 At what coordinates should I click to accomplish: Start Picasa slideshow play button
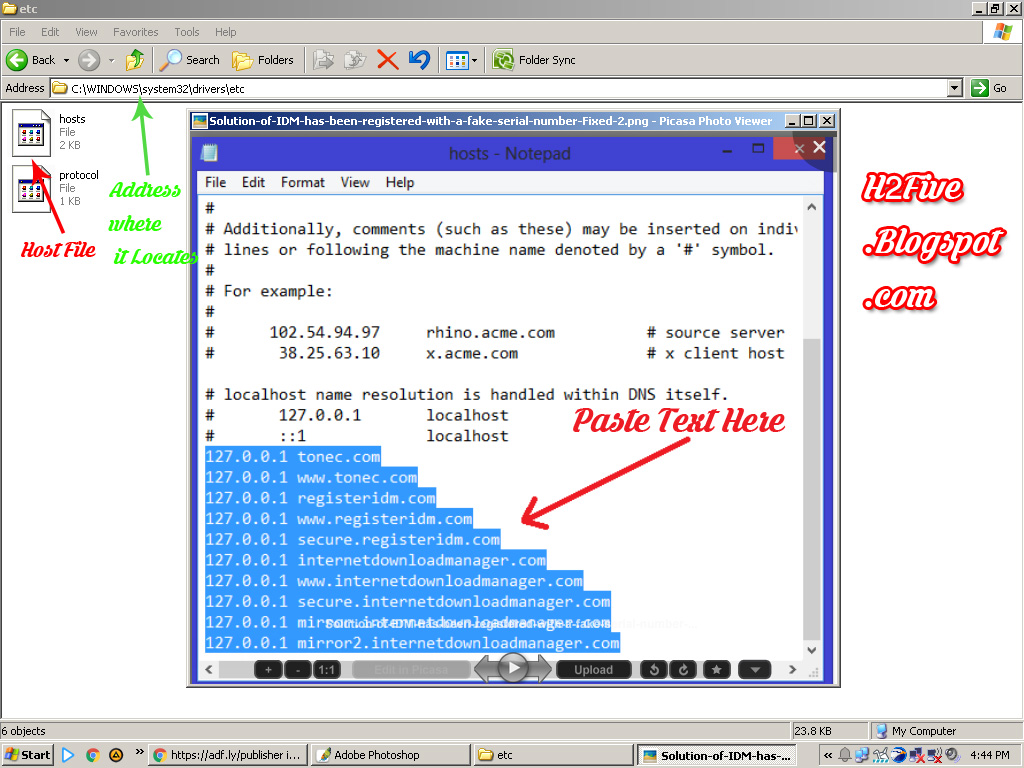[x=513, y=667]
